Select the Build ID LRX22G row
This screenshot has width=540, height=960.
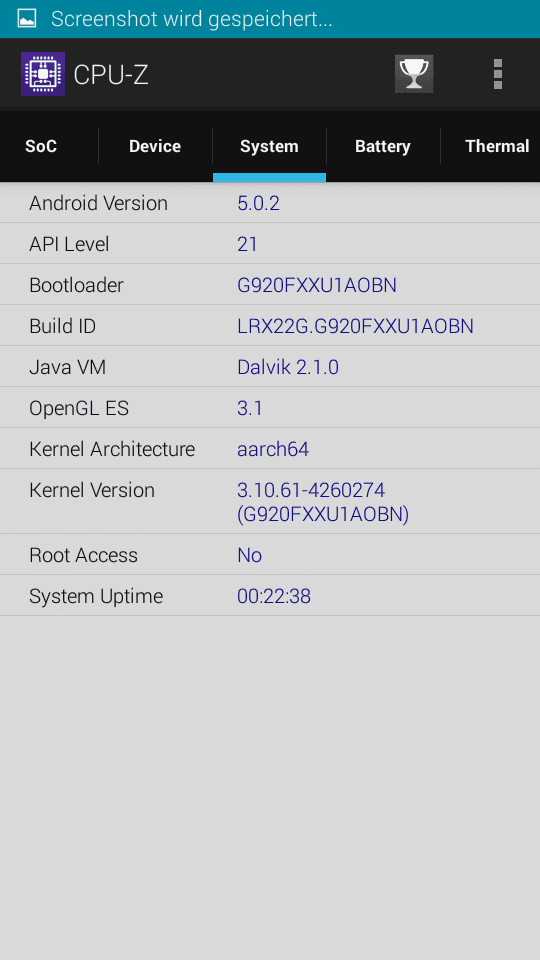[270, 326]
